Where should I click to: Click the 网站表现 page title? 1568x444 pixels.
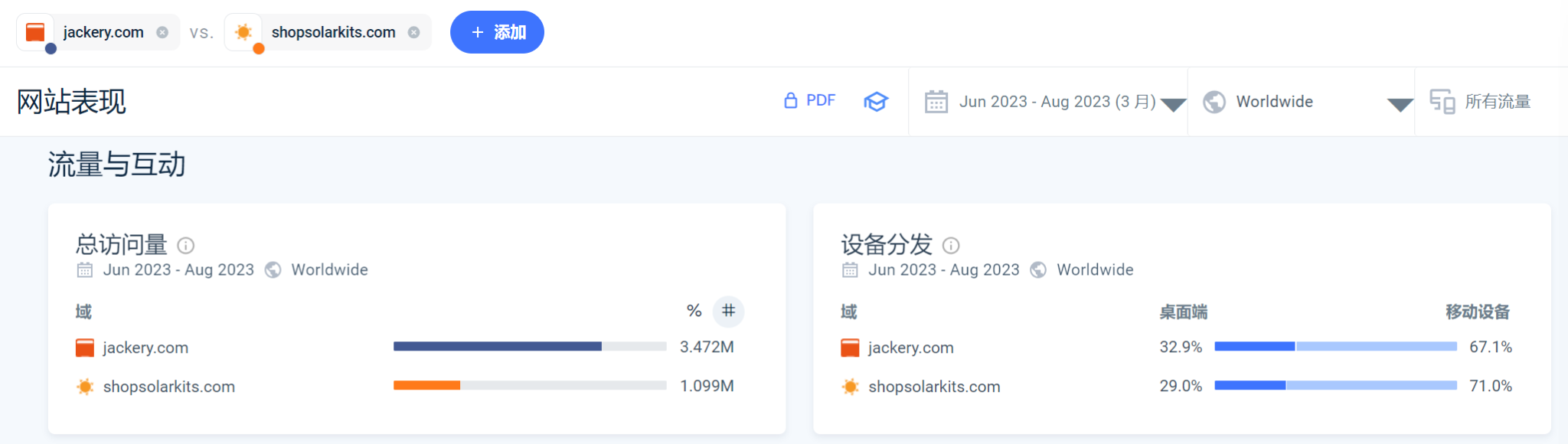point(71,102)
